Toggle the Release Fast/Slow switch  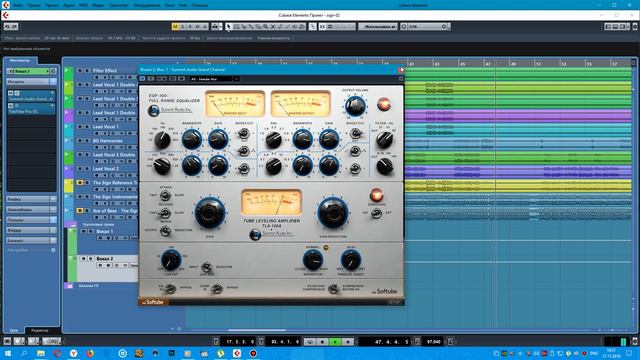(x=165, y=213)
